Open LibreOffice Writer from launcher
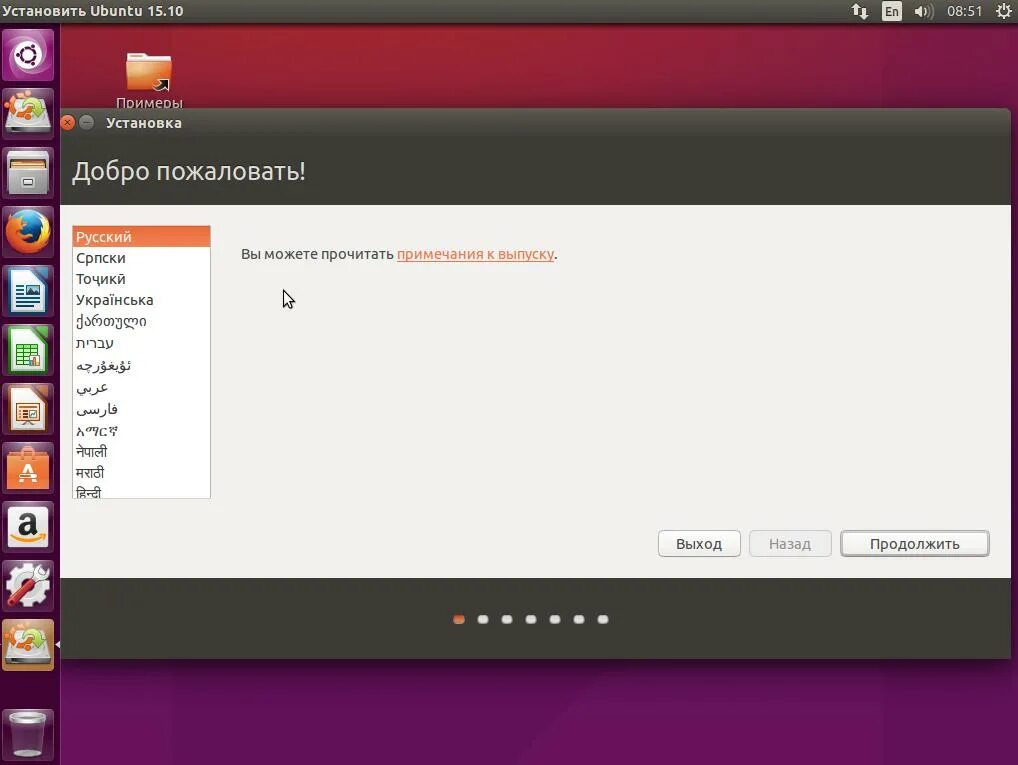The width and height of the screenshot is (1018, 765). point(28,290)
